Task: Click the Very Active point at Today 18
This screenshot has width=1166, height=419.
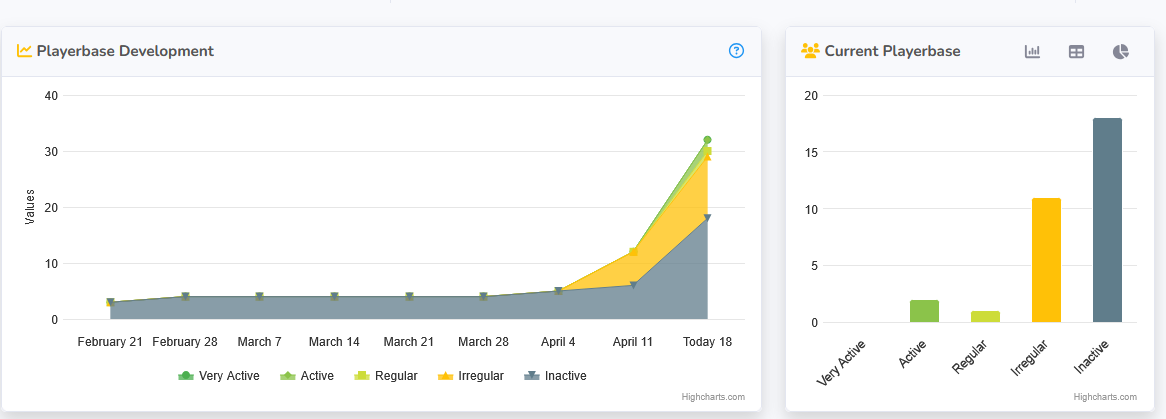Action: point(707,140)
